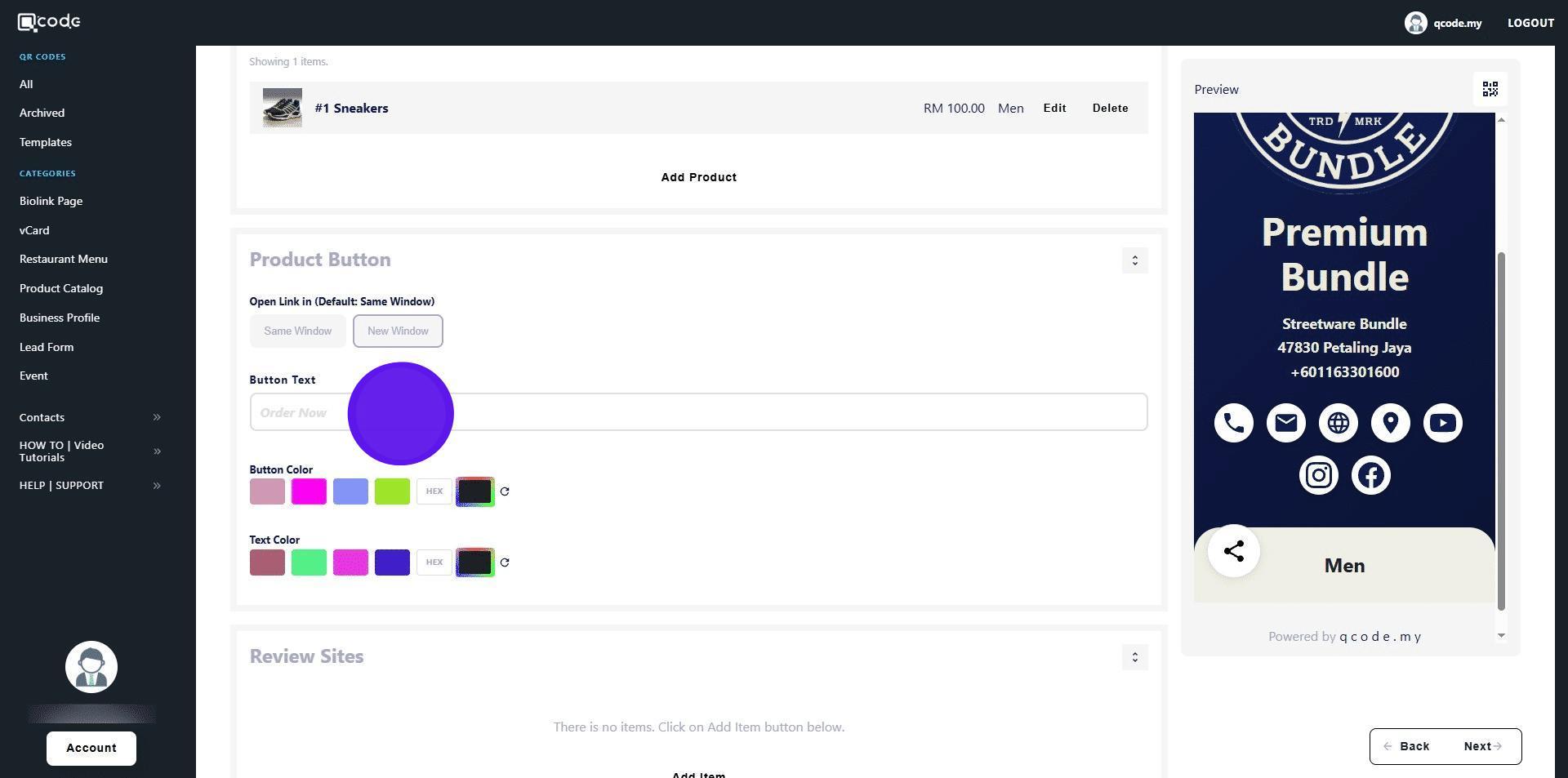Click the website globe icon in preview
Screen dimensions: 1568x778
click(x=1338, y=423)
